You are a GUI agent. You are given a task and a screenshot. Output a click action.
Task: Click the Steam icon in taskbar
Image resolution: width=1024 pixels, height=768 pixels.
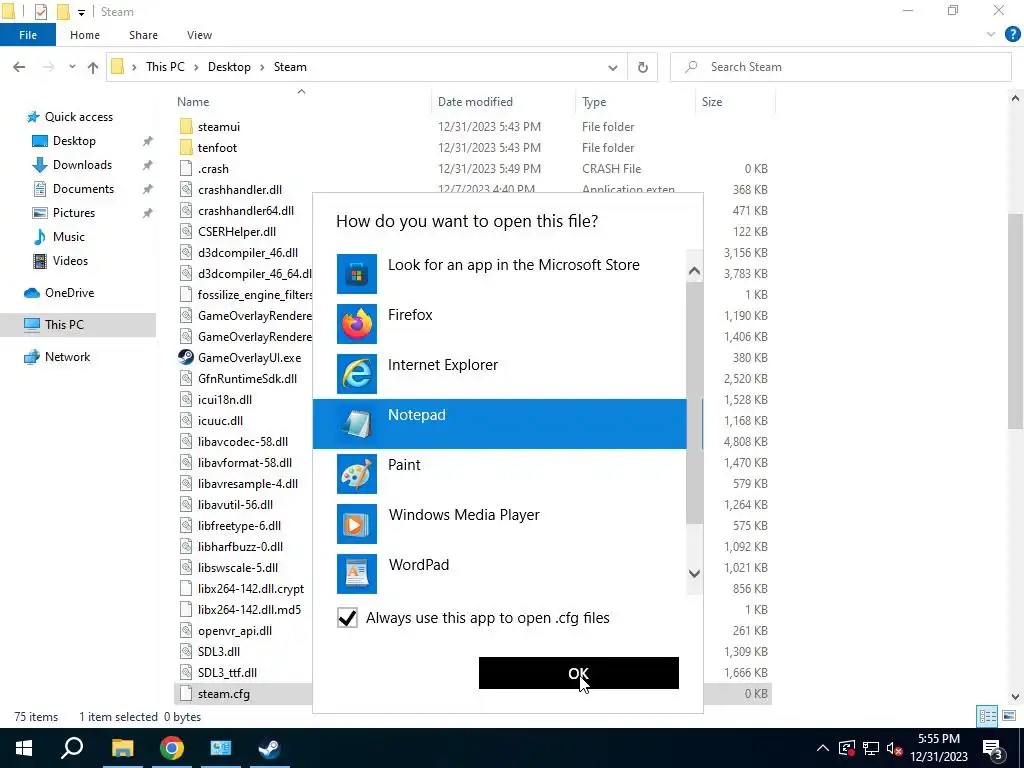[269, 748]
